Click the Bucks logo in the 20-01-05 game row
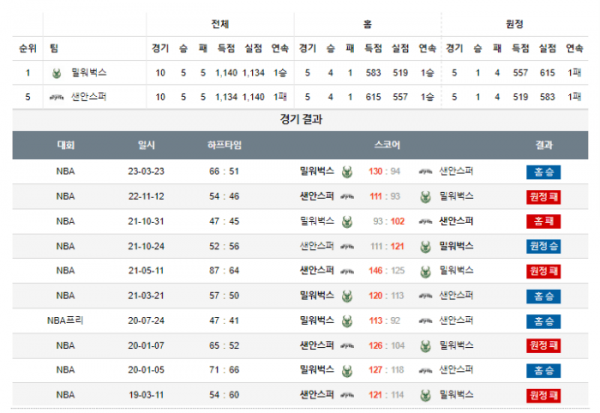Image resolution: width=600 pixels, height=413 pixels. pos(347,371)
